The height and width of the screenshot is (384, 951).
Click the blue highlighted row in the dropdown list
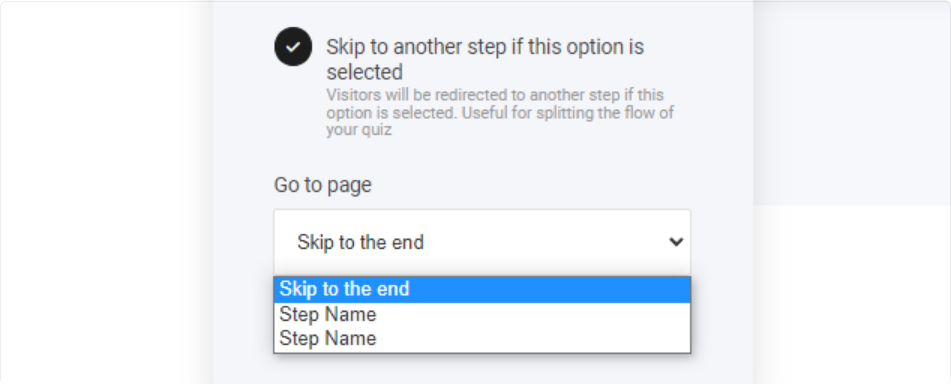point(482,289)
